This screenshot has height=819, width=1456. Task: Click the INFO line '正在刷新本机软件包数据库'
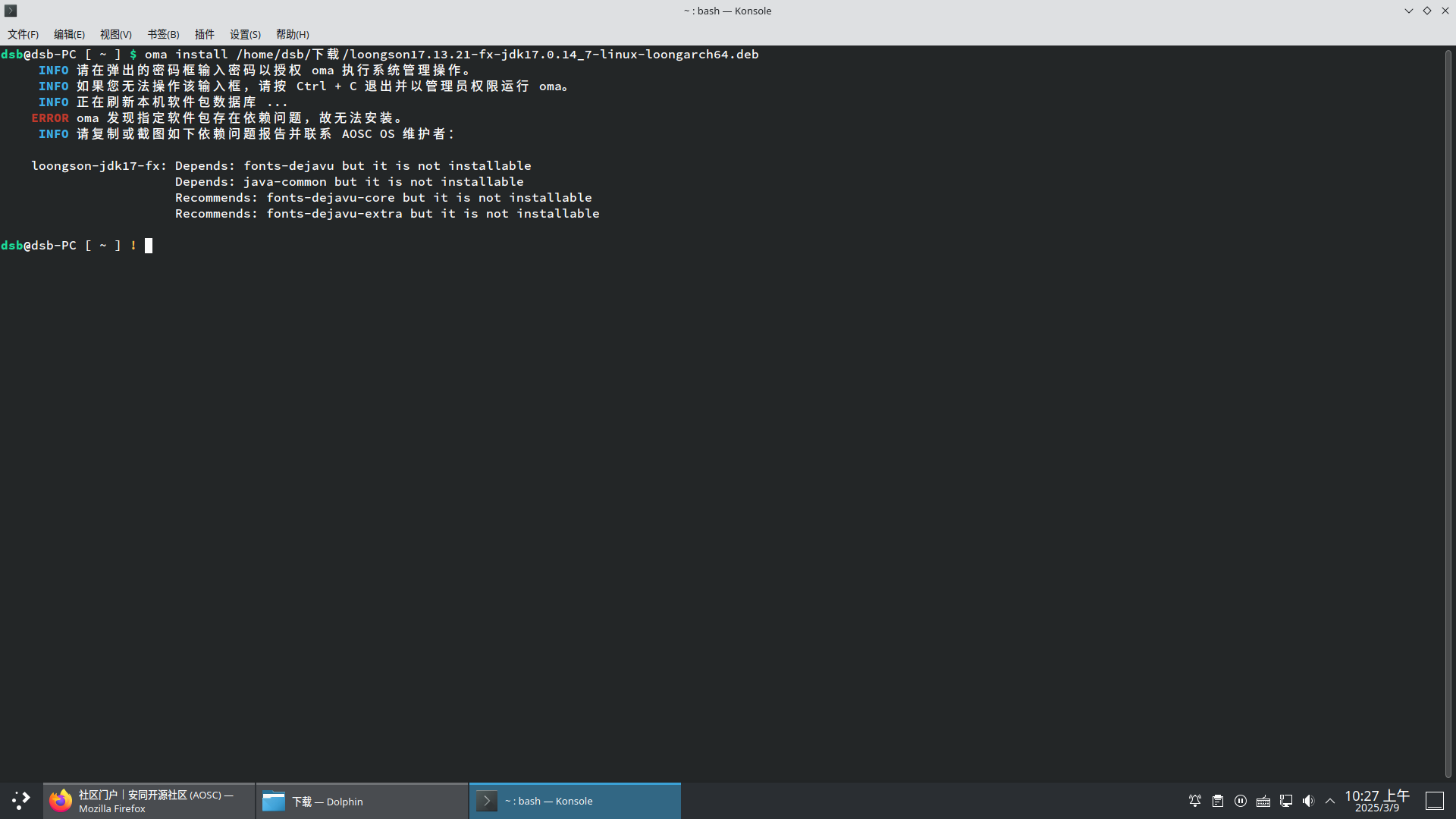pos(163,102)
